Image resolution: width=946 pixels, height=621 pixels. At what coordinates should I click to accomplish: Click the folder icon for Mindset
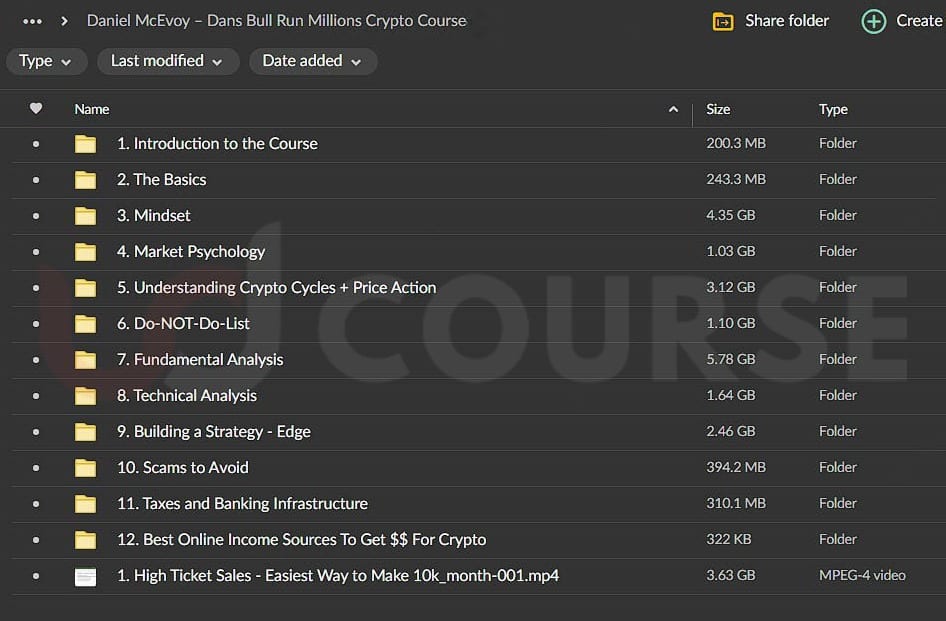86,216
